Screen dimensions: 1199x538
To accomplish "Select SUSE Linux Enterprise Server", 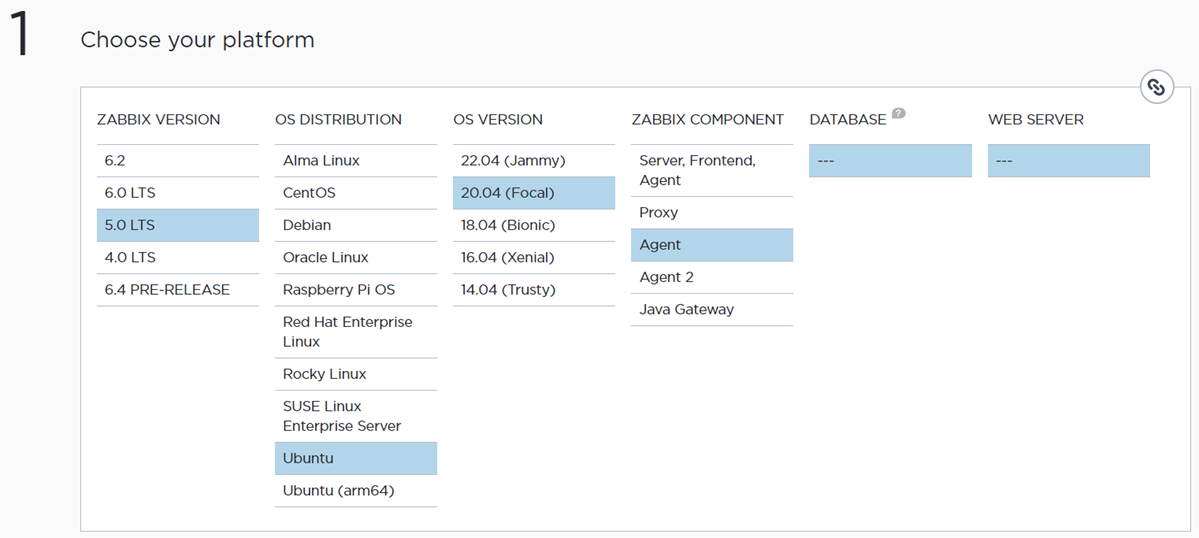I will 356,416.
